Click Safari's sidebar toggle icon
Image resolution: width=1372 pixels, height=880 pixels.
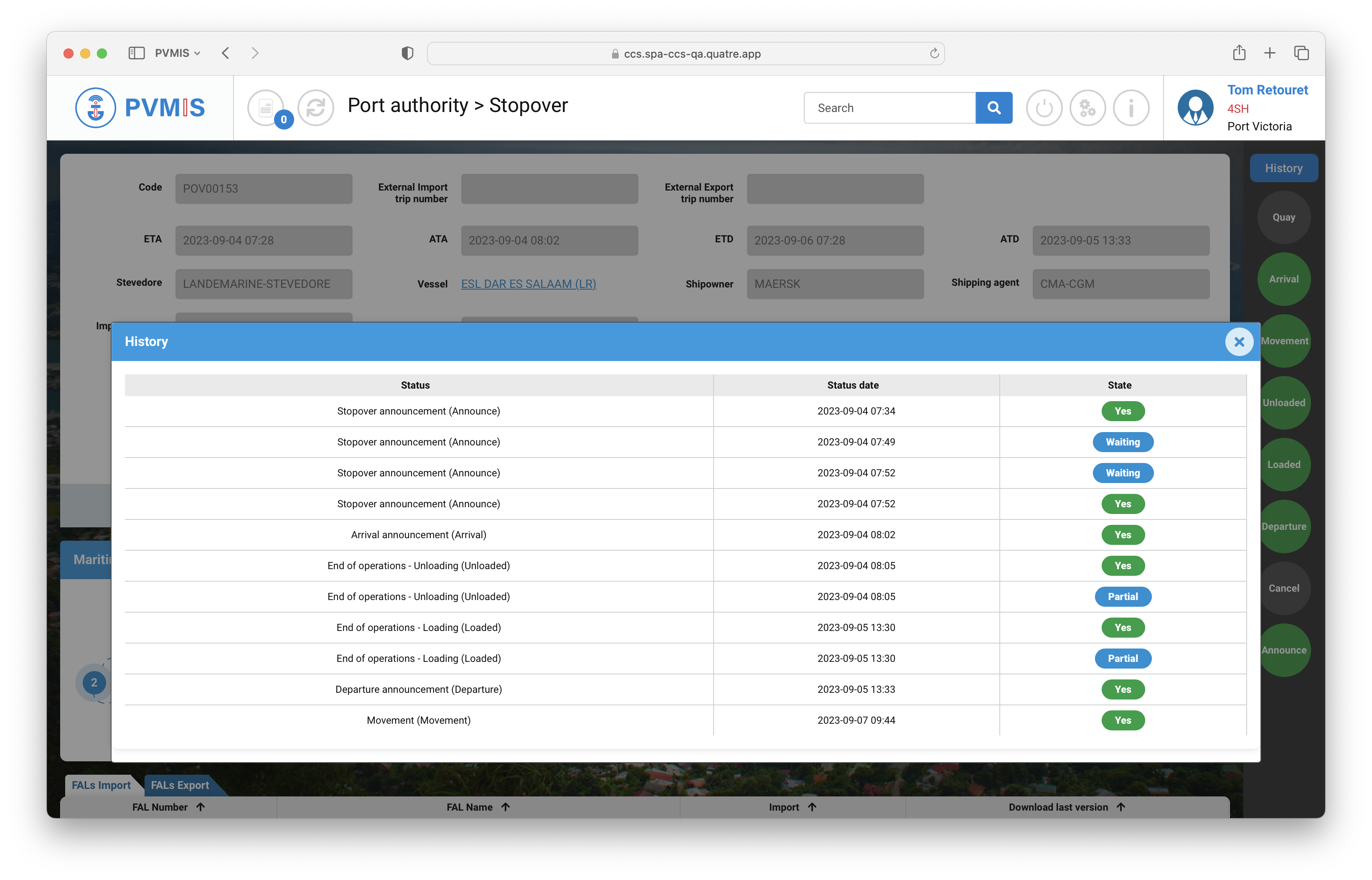(x=136, y=53)
